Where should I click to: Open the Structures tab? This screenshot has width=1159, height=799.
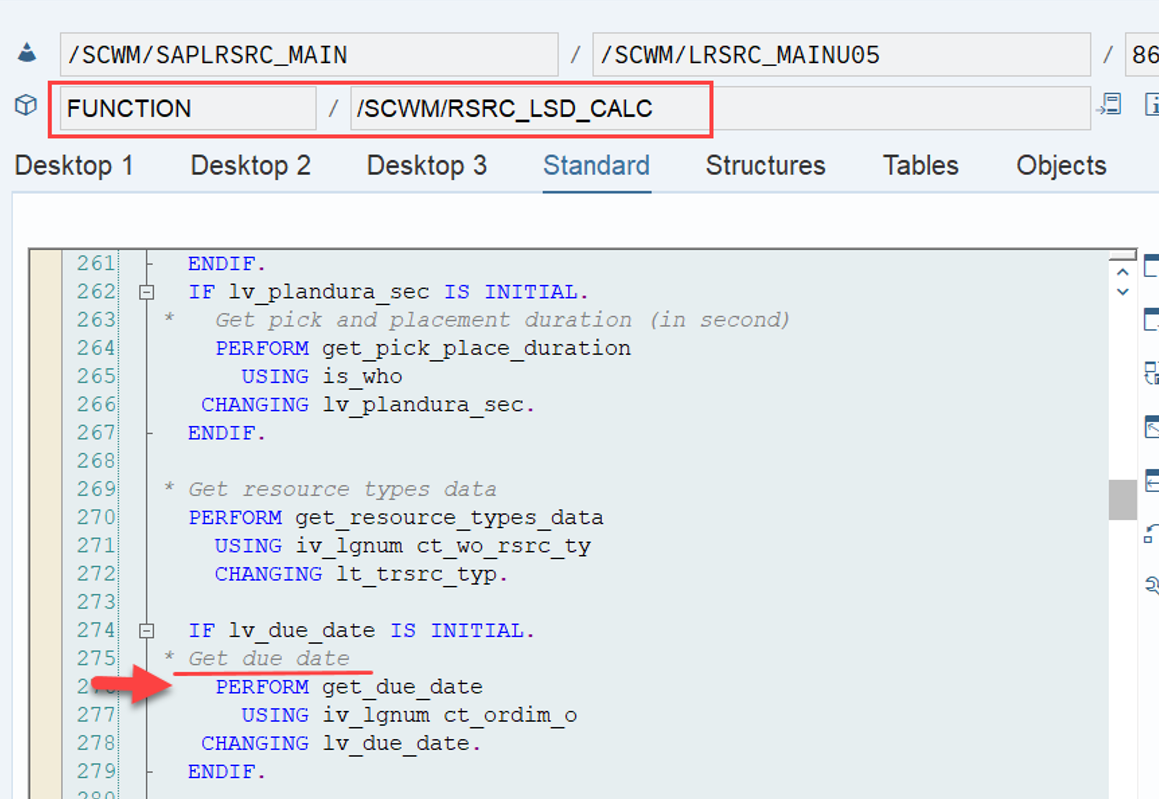coord(766,166)
